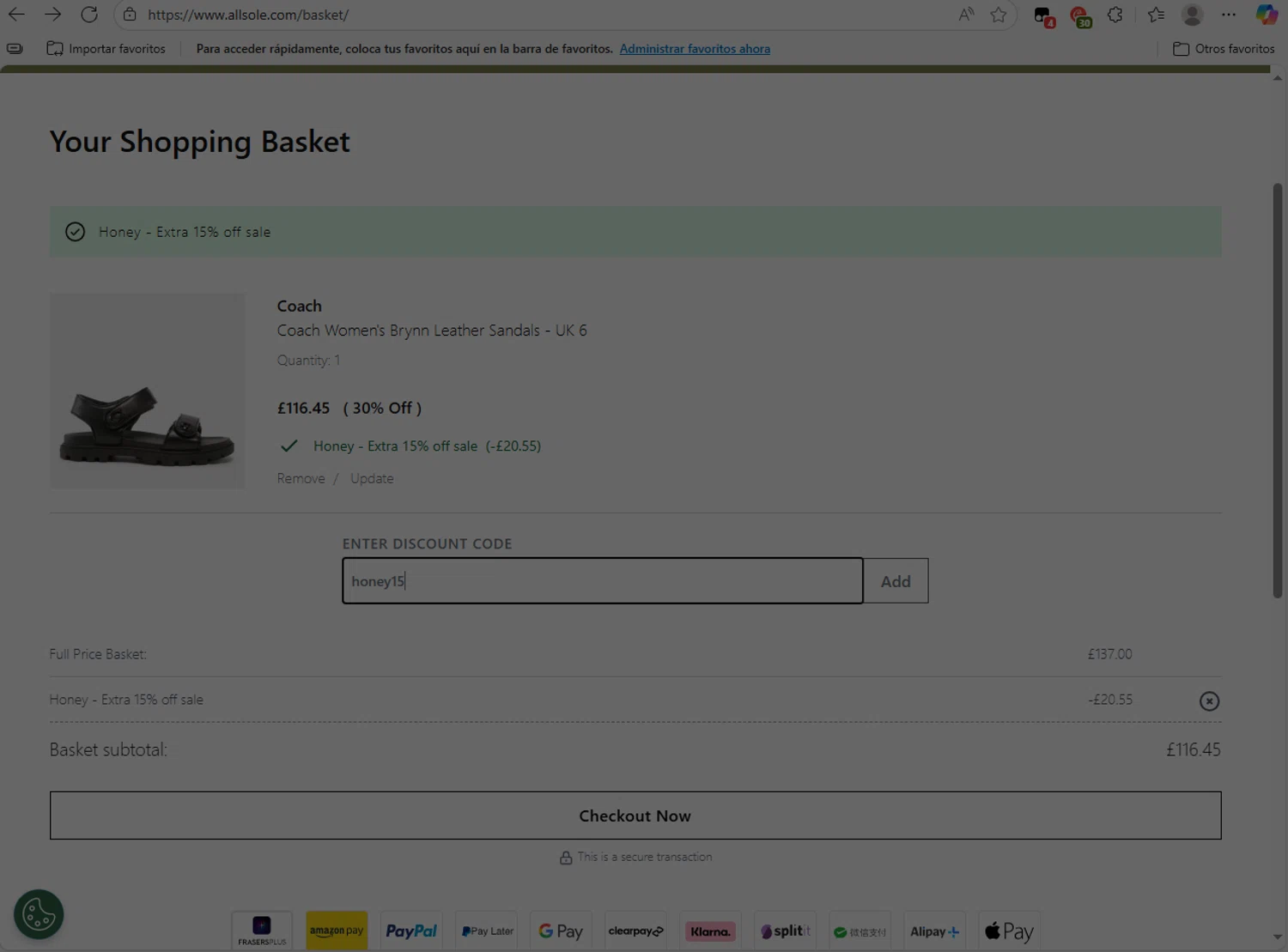Click the address bar URL
Viewport: 1288px width, 952px height.
tap(248, 15)
